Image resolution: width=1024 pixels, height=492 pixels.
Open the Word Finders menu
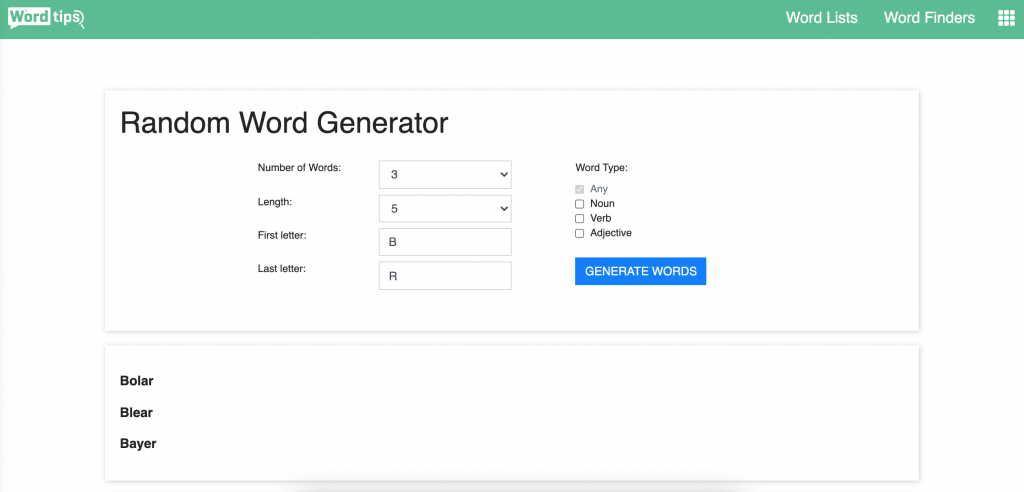tap(929, 18)
